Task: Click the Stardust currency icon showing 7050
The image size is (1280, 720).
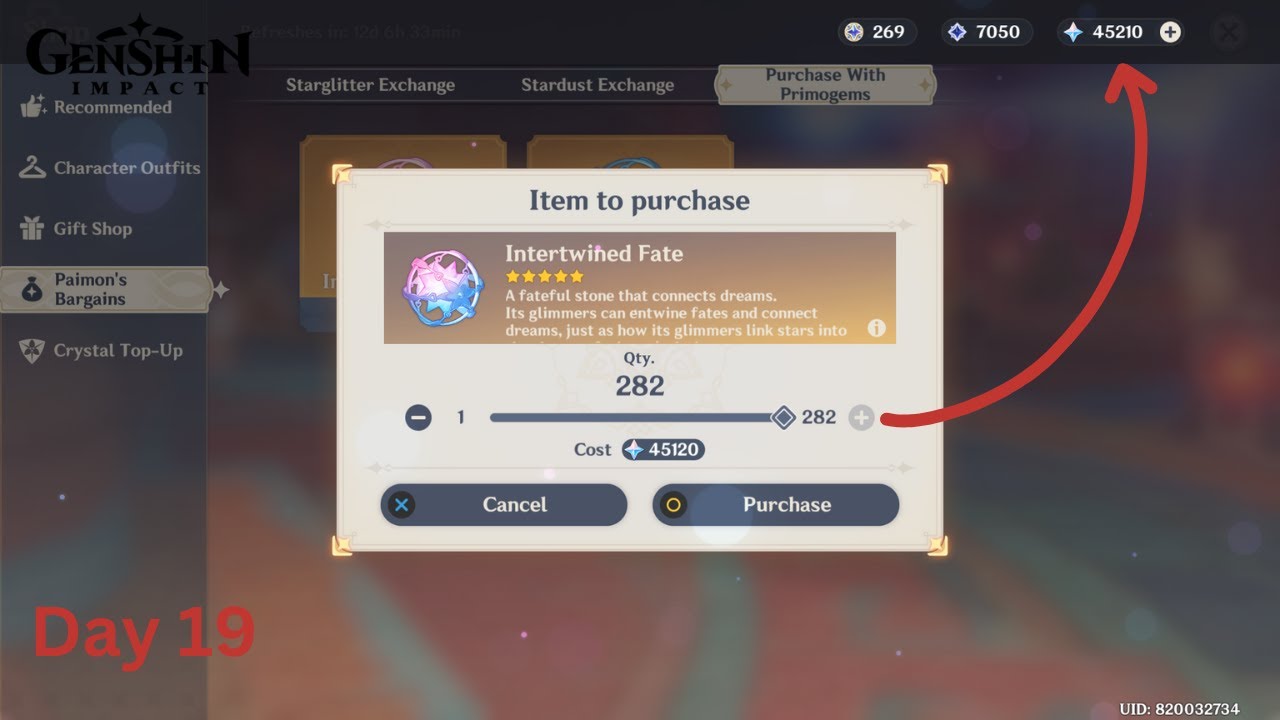Action: click(x=957, y=32)
